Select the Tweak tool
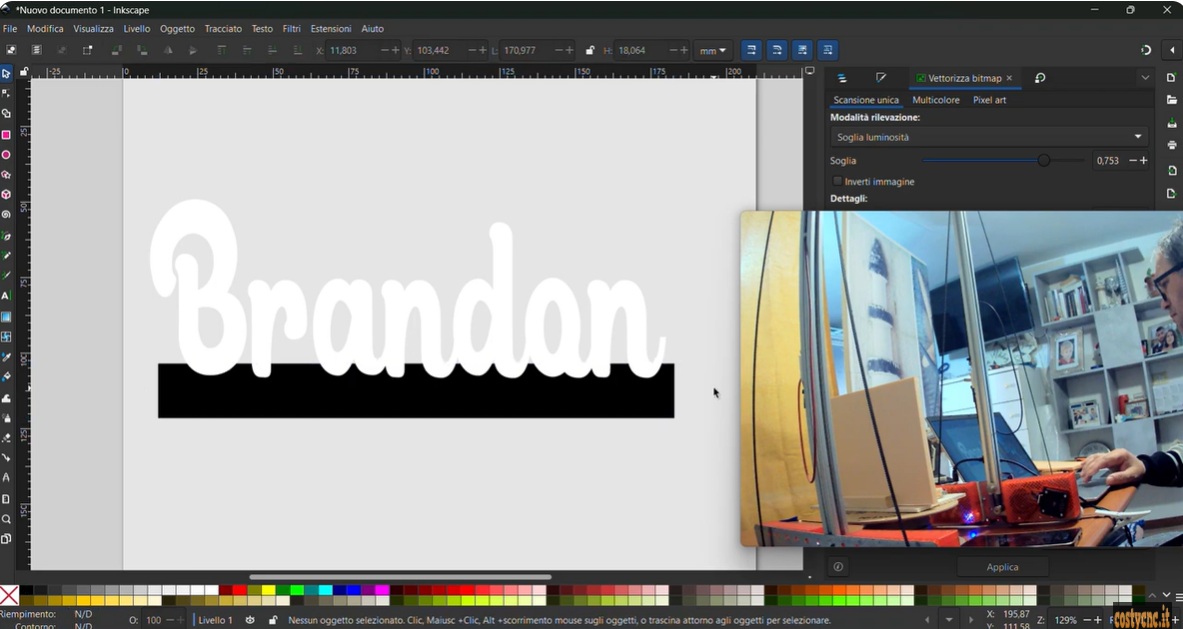 6,397
